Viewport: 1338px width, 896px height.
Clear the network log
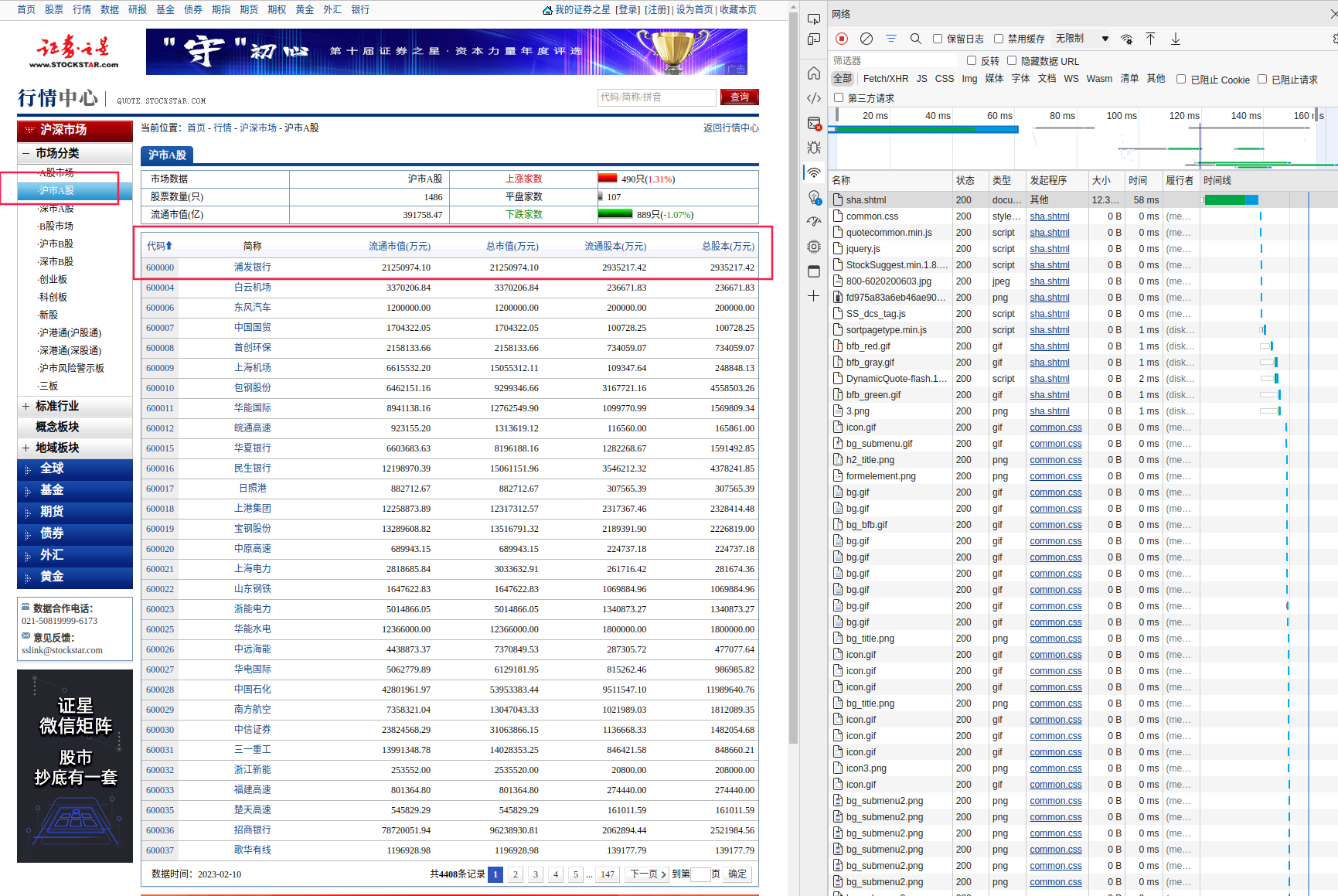click(x=866, y=39)
